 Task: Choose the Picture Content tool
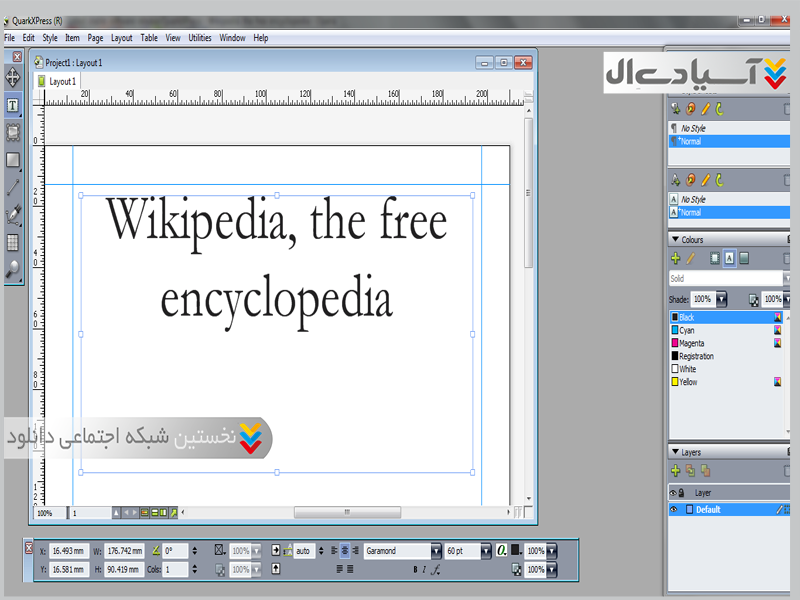tap(13, 132)
